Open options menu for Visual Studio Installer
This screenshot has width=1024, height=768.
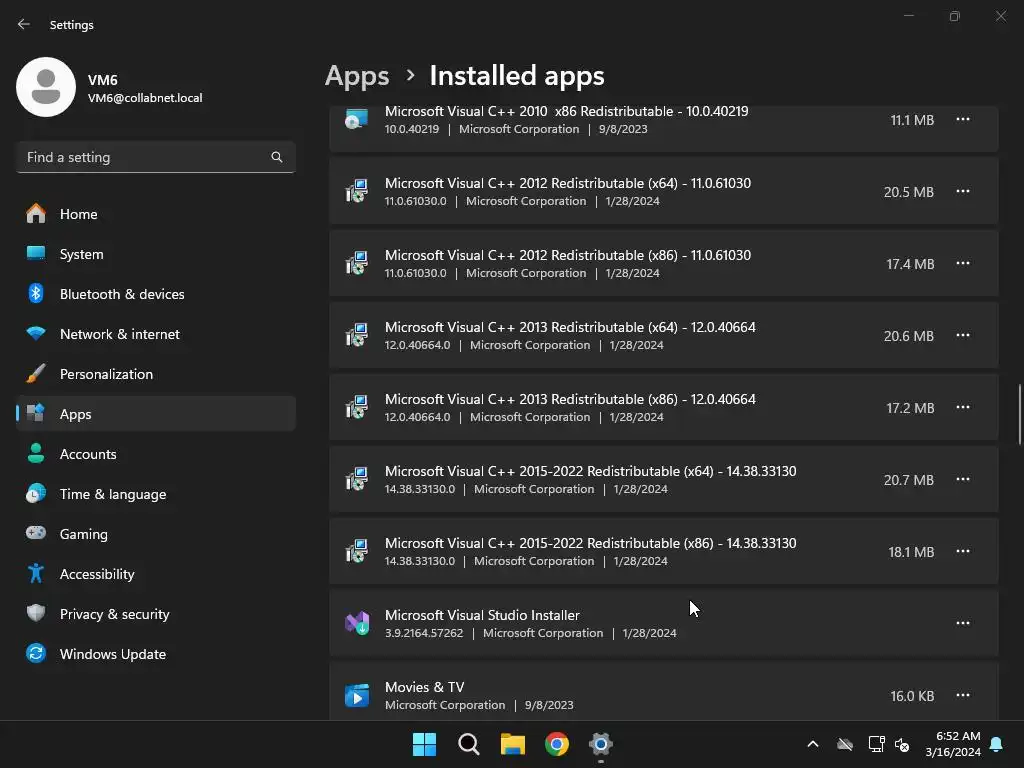(x=963, y=623)
